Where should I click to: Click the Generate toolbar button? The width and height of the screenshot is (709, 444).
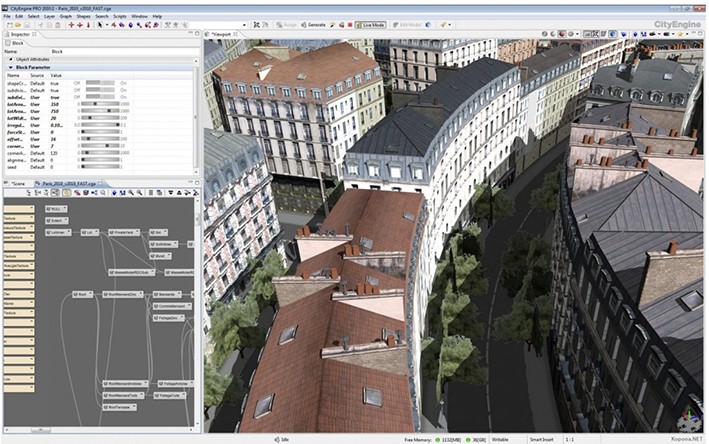(314, 23)
